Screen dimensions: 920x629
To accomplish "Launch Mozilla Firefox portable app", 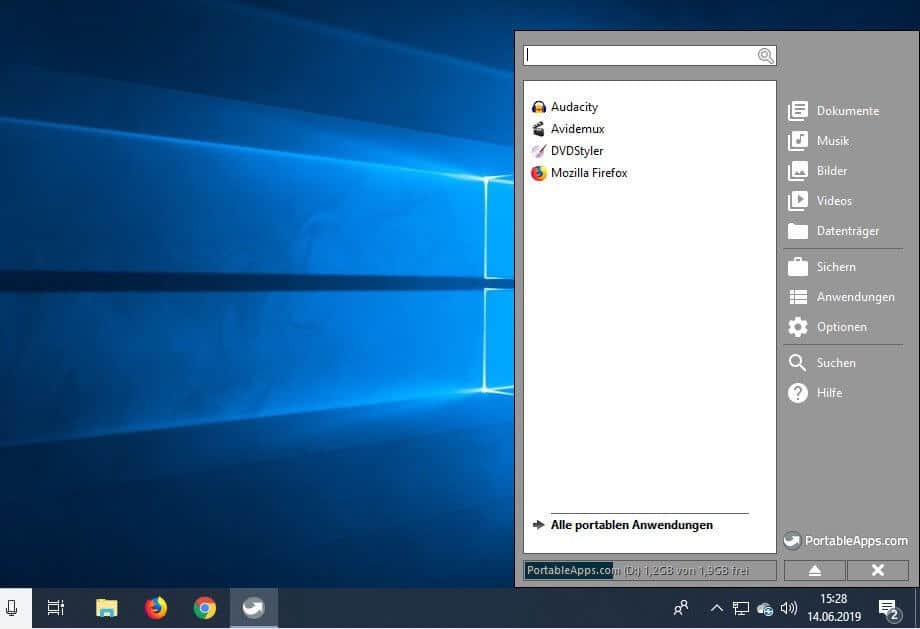I will (588, 173).
